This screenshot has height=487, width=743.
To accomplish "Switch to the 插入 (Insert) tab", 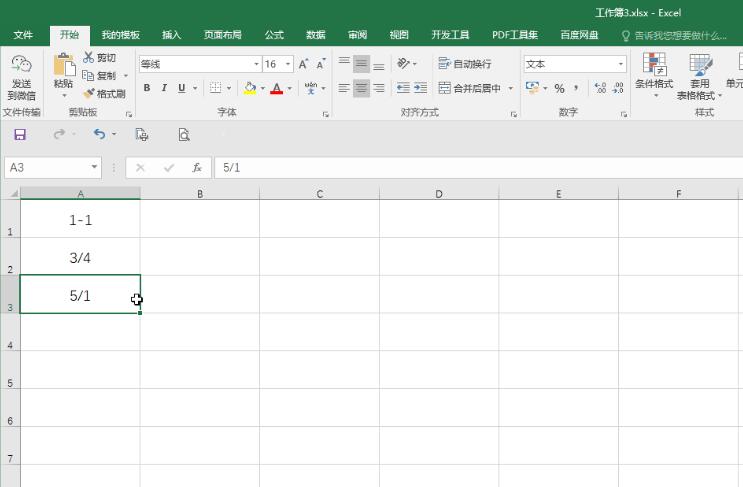I will (171, 35).
